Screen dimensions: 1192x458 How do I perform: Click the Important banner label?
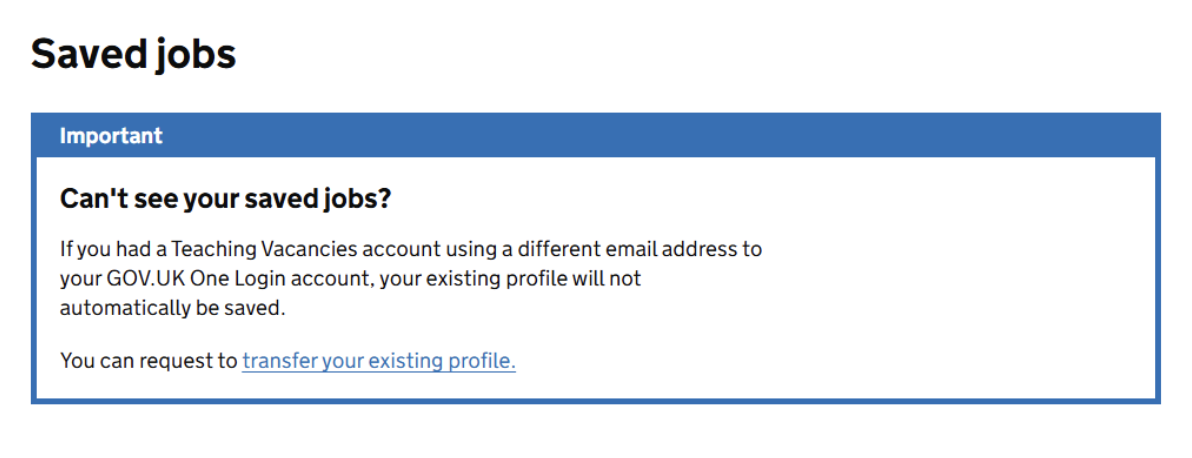click(x=111, y=136)
